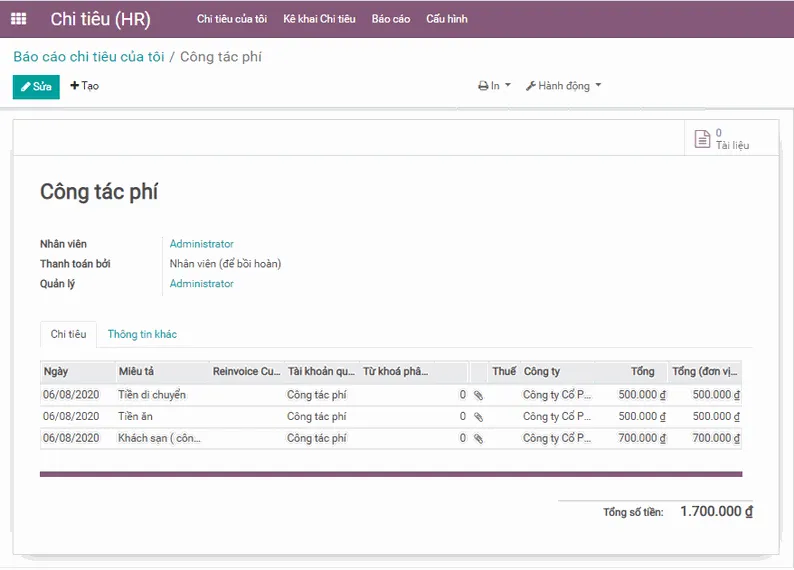
Task: Go to Báo cáo chi tiêu của tôi breadcrumb
Action: 89,57
